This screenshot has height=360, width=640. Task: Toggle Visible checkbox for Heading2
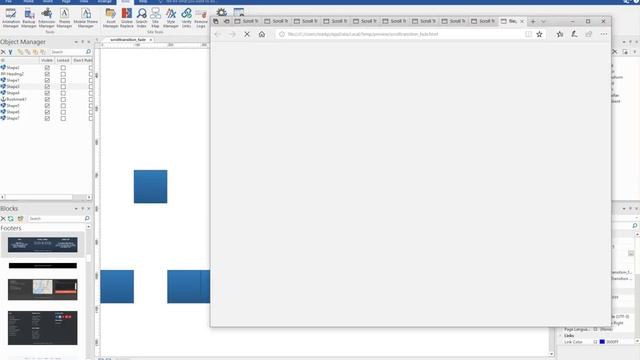(47, 74)
